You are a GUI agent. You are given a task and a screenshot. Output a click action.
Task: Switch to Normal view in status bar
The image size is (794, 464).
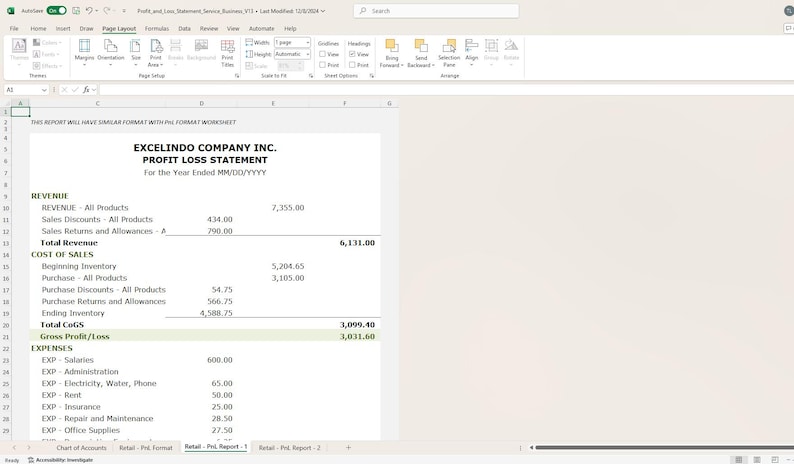coord(739,459)
